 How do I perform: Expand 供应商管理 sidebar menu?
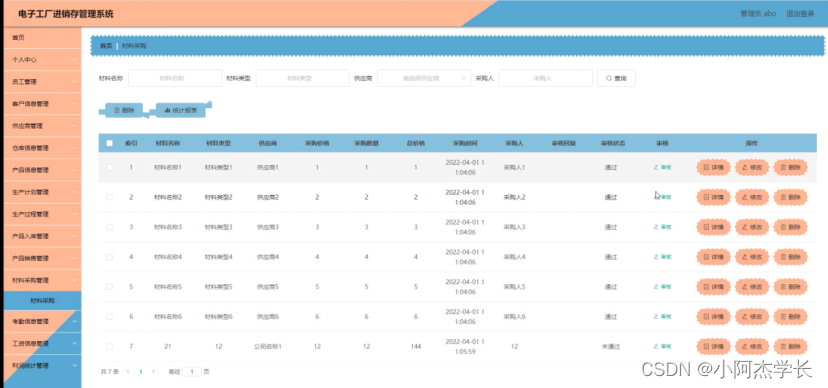42,126
